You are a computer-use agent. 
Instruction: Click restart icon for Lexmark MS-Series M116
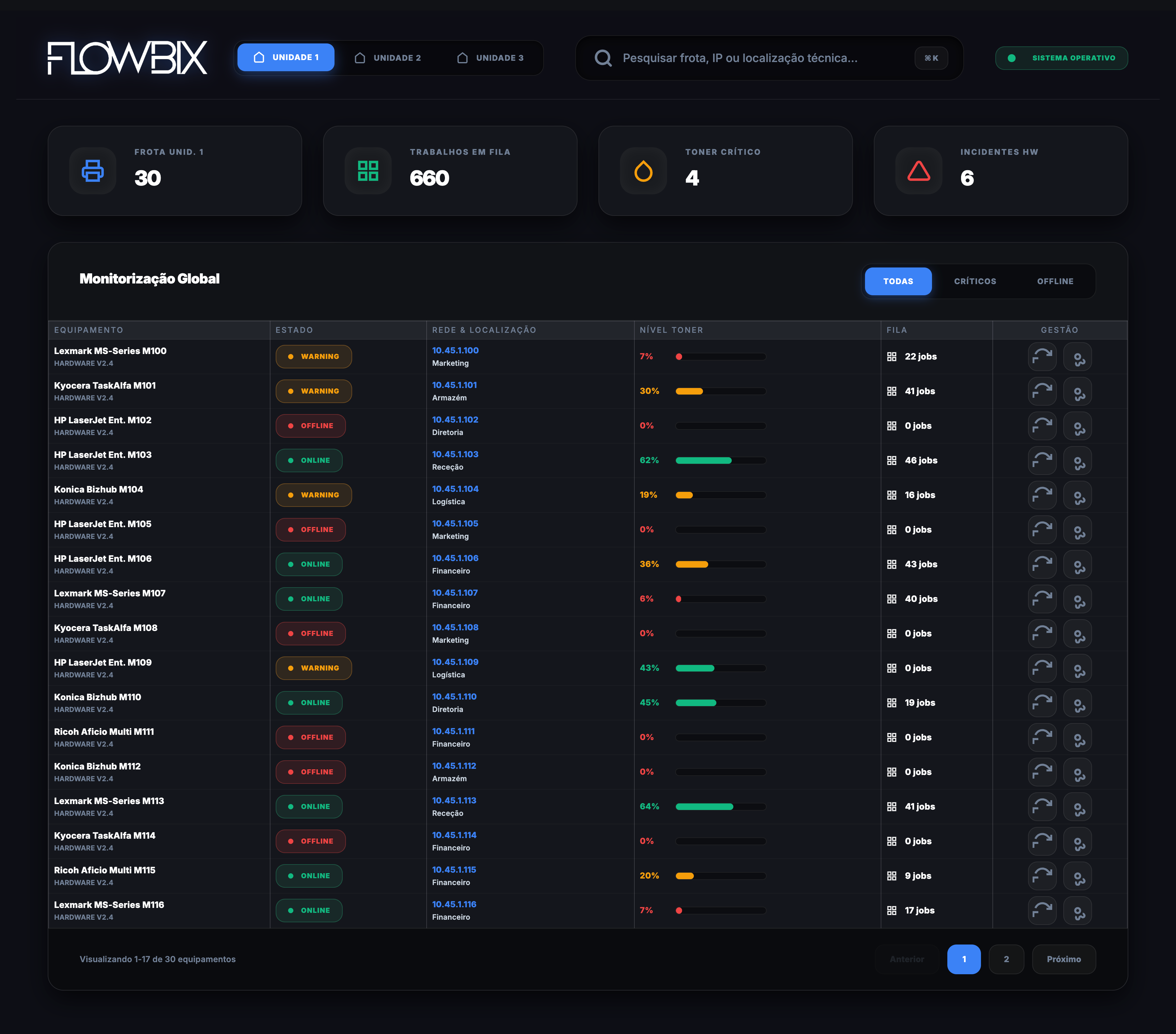(1042, 910)
